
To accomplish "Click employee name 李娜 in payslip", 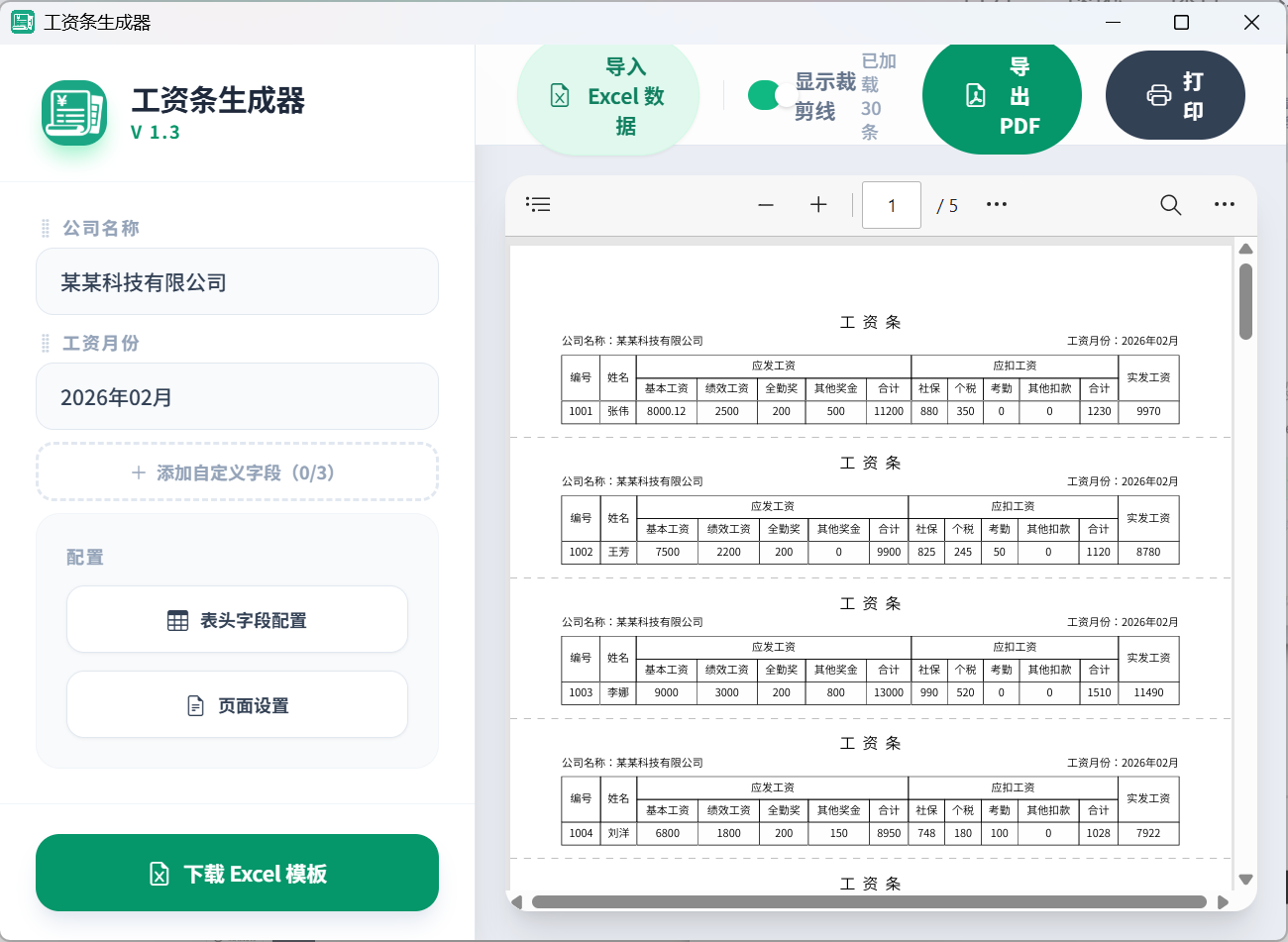I will pyautogui.click(x=618, y=692).
